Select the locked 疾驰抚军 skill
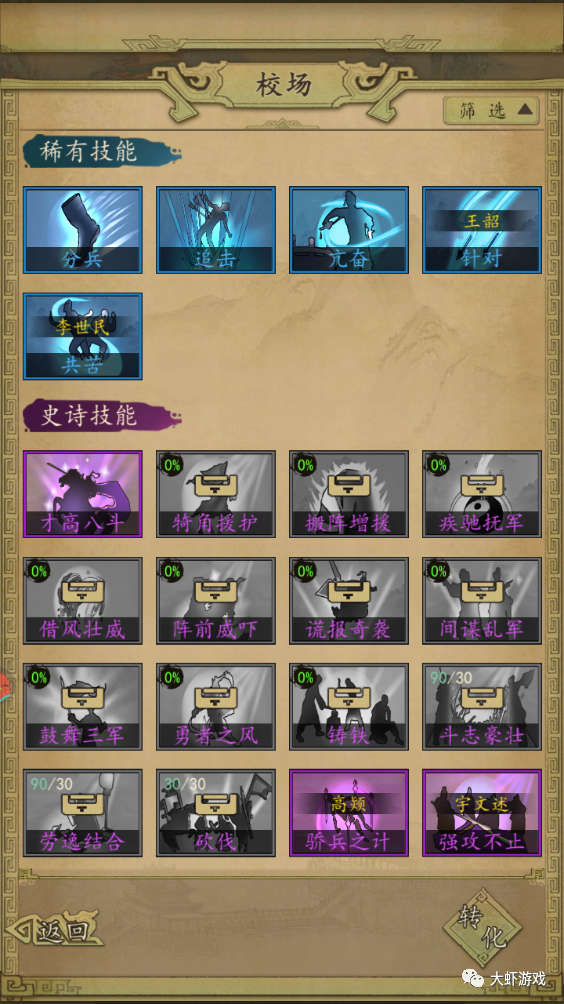 point(482,494)
